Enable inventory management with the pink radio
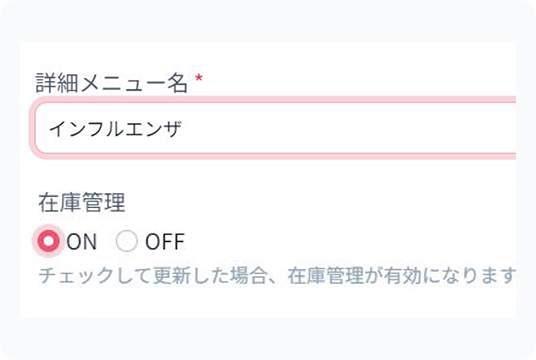The height and width of the screenshot is (360, 536). 49,241
